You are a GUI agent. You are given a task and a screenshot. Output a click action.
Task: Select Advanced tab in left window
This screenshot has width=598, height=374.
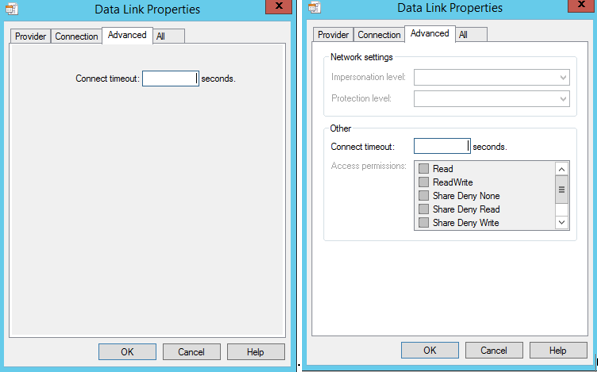[x=127, y=35]
